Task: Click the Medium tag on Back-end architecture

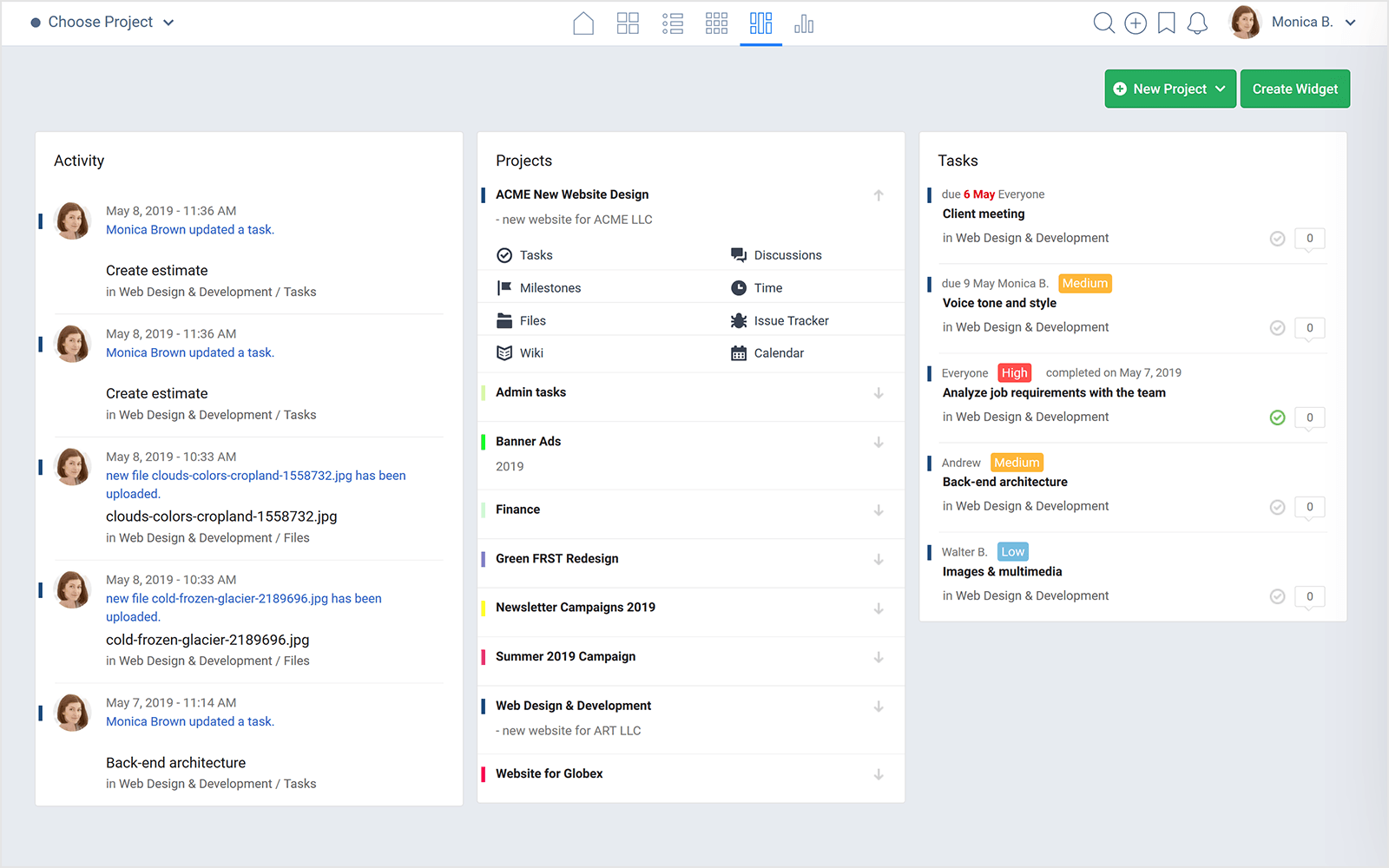Action: point(1017,463)
